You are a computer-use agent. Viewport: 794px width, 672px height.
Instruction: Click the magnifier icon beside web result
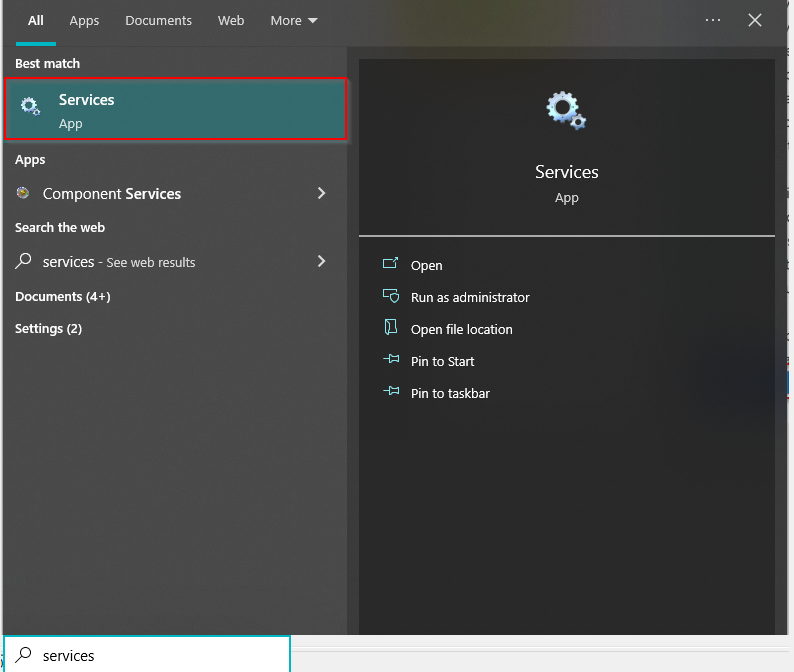pyautogui.click(x=23, y=261)
